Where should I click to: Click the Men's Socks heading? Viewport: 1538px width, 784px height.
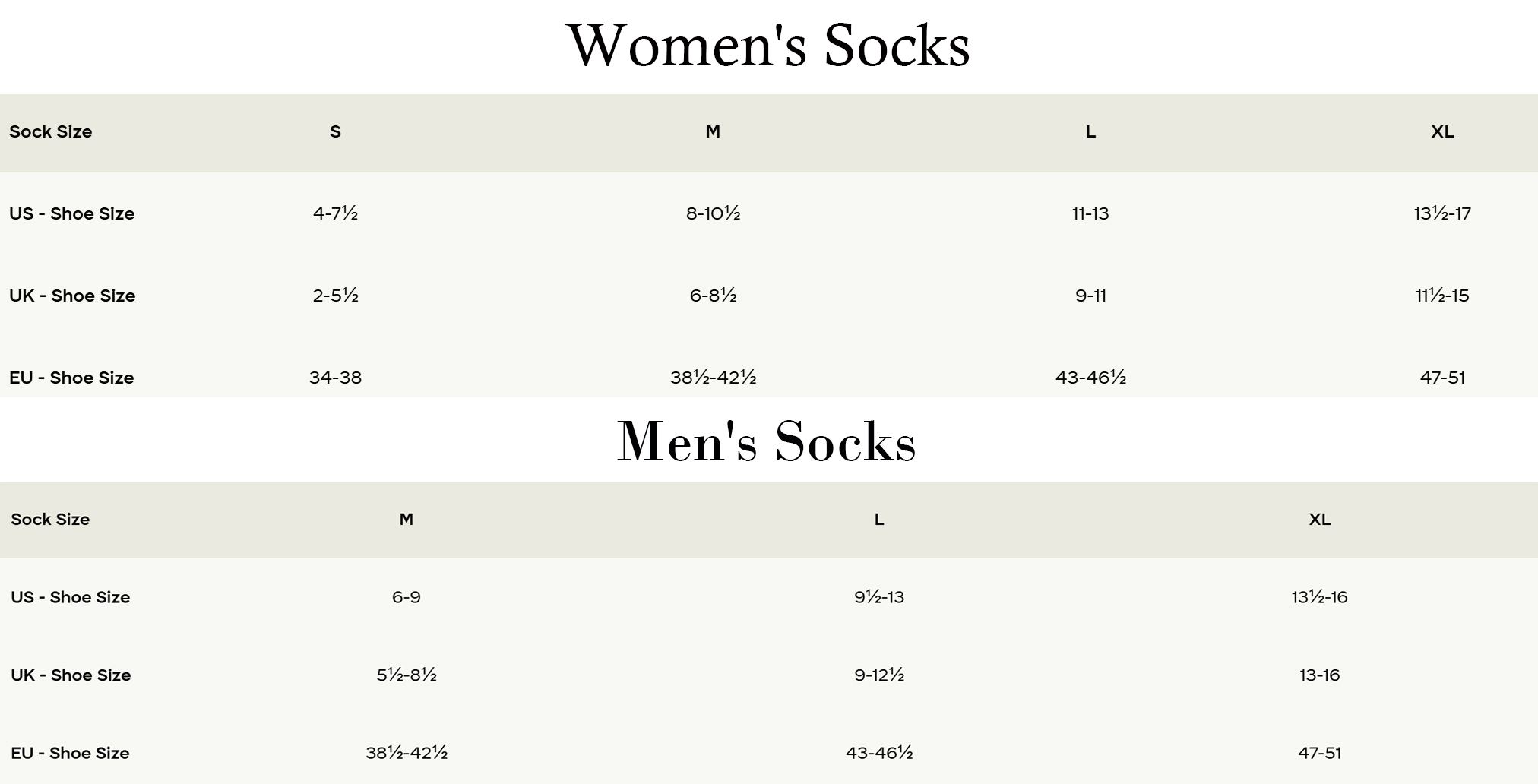(x=766, y=441)
